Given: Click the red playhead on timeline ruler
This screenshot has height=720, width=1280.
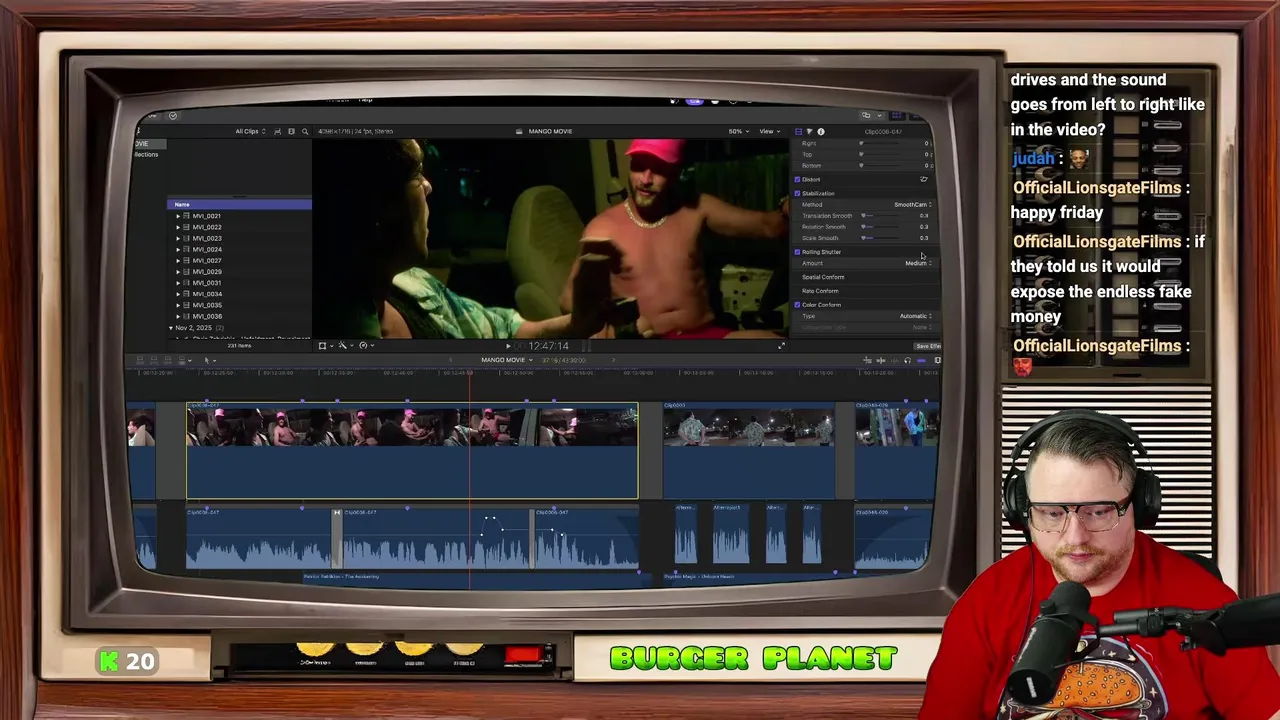Looking at the screenshot, I should pyautogui.click(x=470, y=373).
